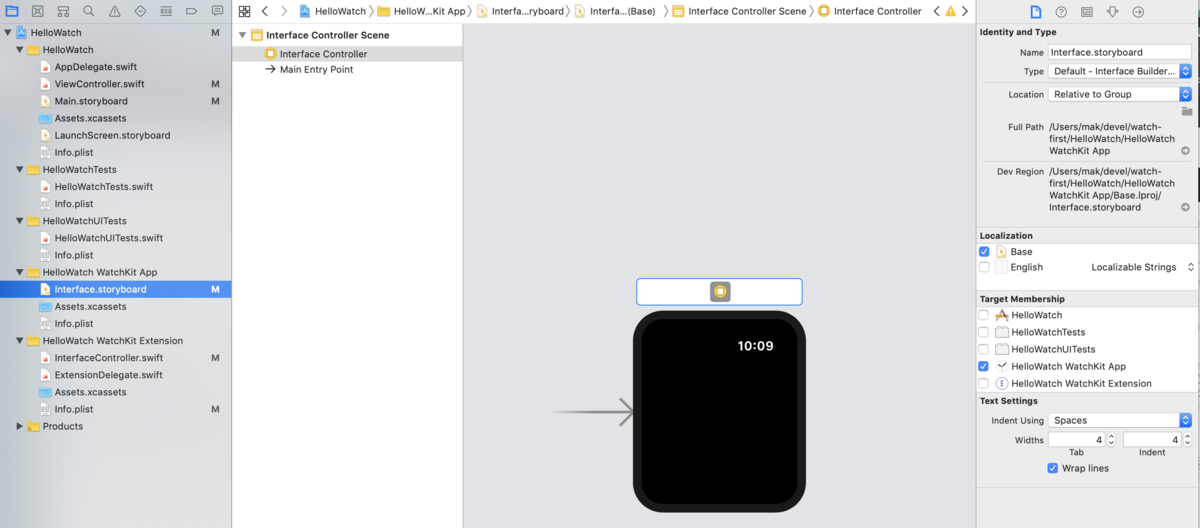Select the interface controller icon above watch
This screenshot has width=1200, height=528.
pos(720,292)
